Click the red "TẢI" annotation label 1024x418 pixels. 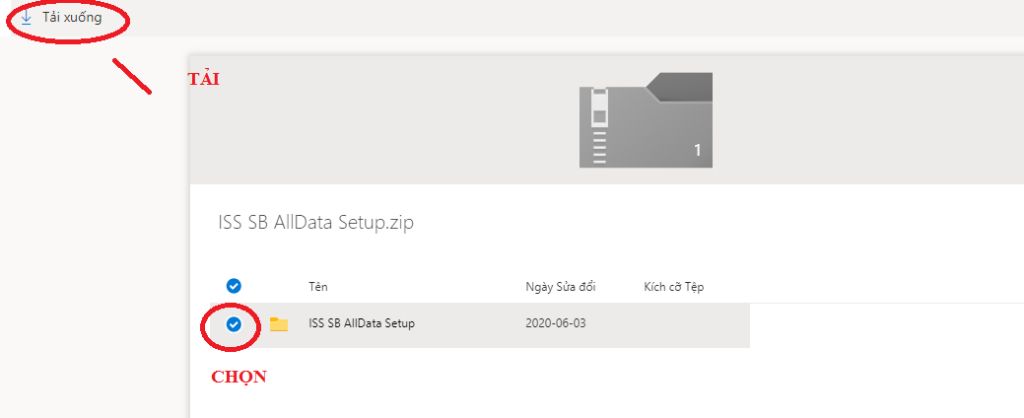point(204,80)
